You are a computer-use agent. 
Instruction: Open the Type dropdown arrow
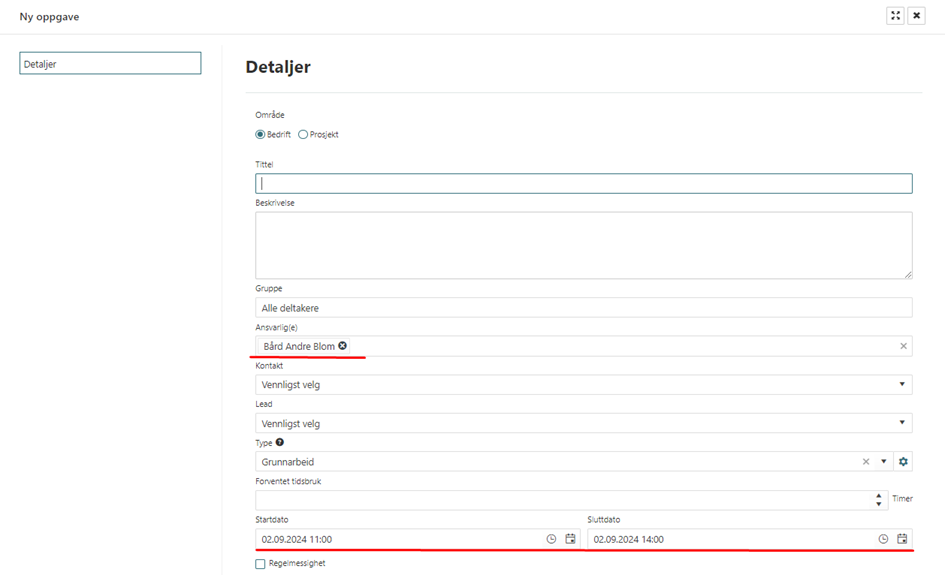pyautogui.click(x=883, y=462)
